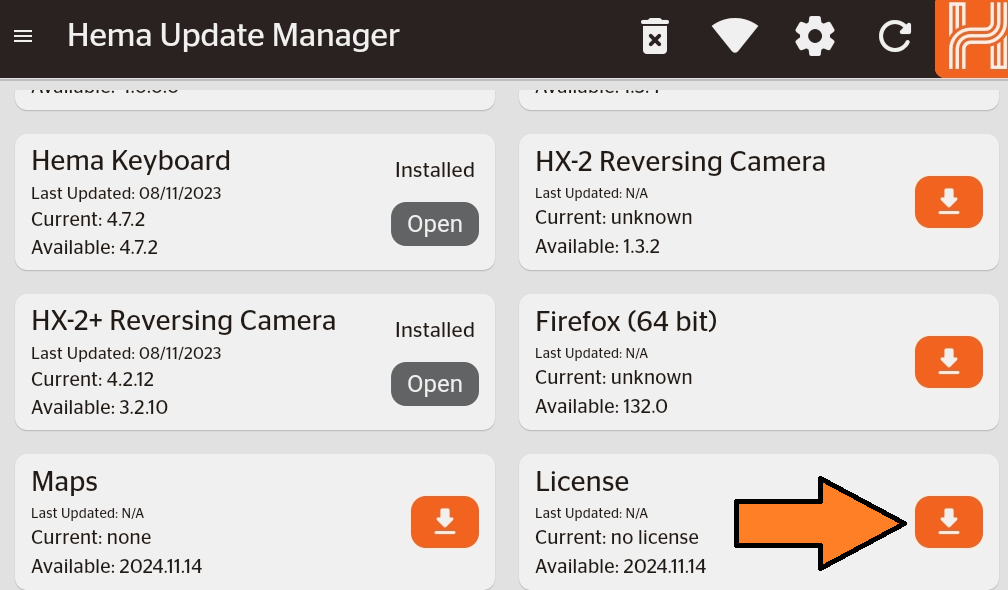This screenshot has height=590, width=1008.
Task: Click the HX-2 Reversing Camera title
Action: (x=680, y=161)
